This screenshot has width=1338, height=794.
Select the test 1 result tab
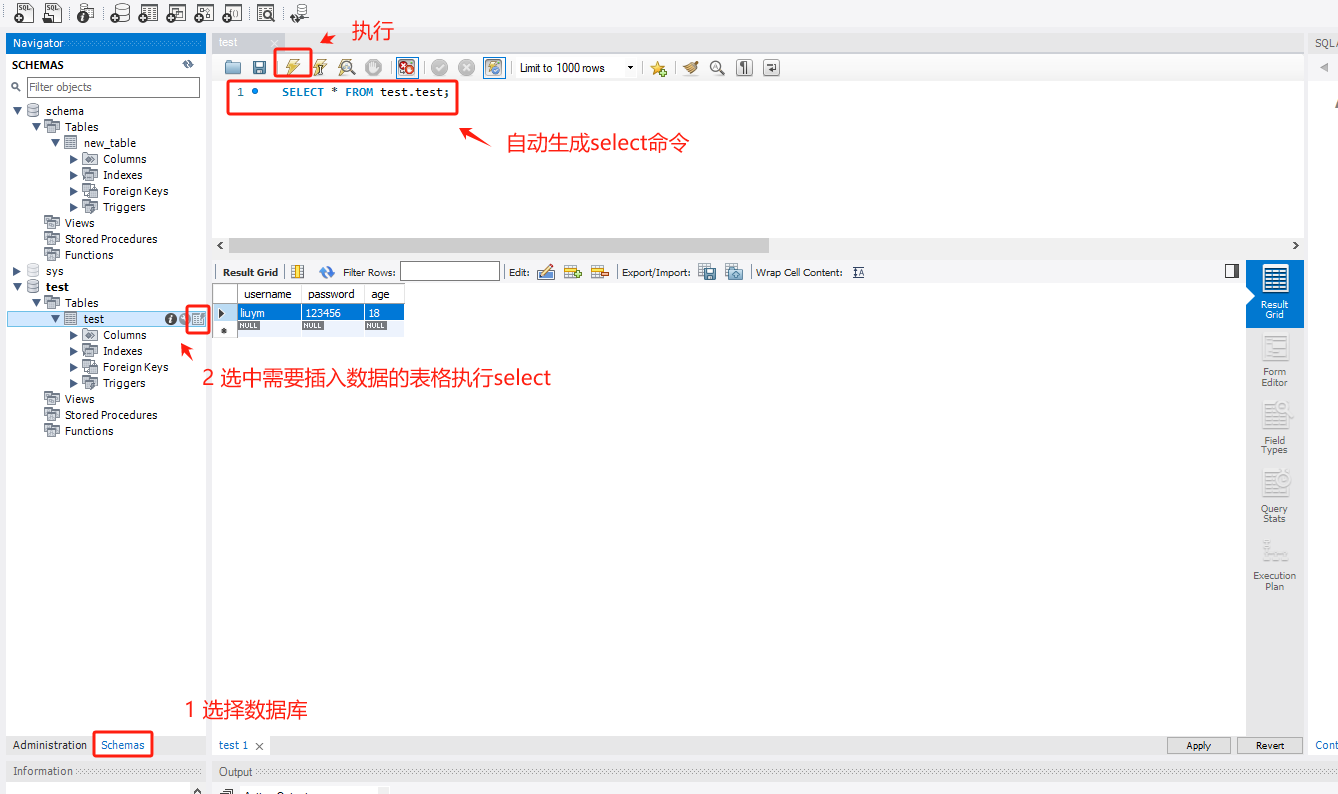coord(233,745)
